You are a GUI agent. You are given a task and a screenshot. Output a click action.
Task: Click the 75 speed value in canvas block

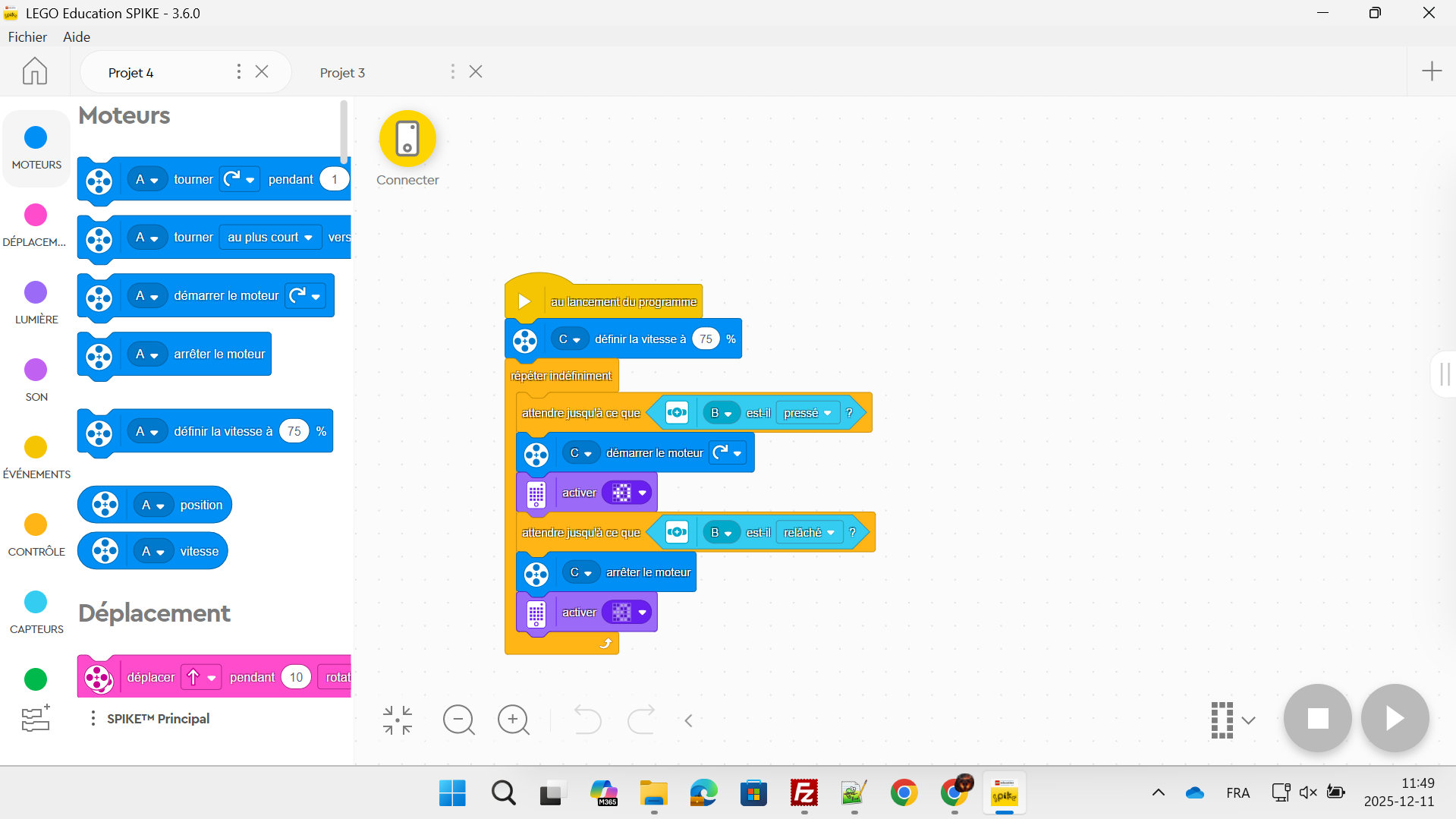(706, 339)
